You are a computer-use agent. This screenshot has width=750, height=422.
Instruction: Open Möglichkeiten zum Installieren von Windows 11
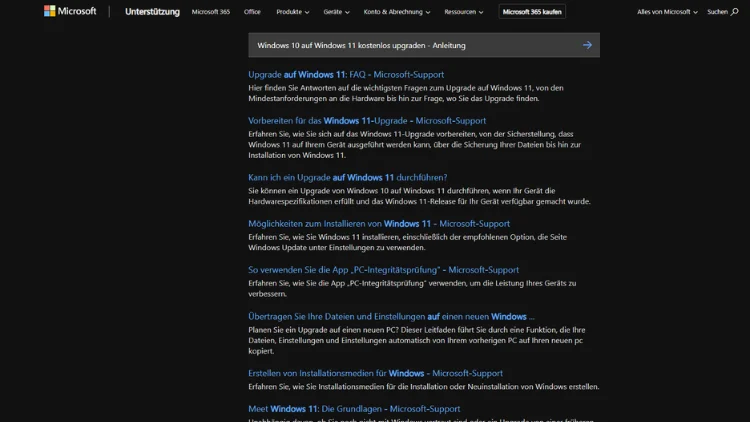click(379, 223)
